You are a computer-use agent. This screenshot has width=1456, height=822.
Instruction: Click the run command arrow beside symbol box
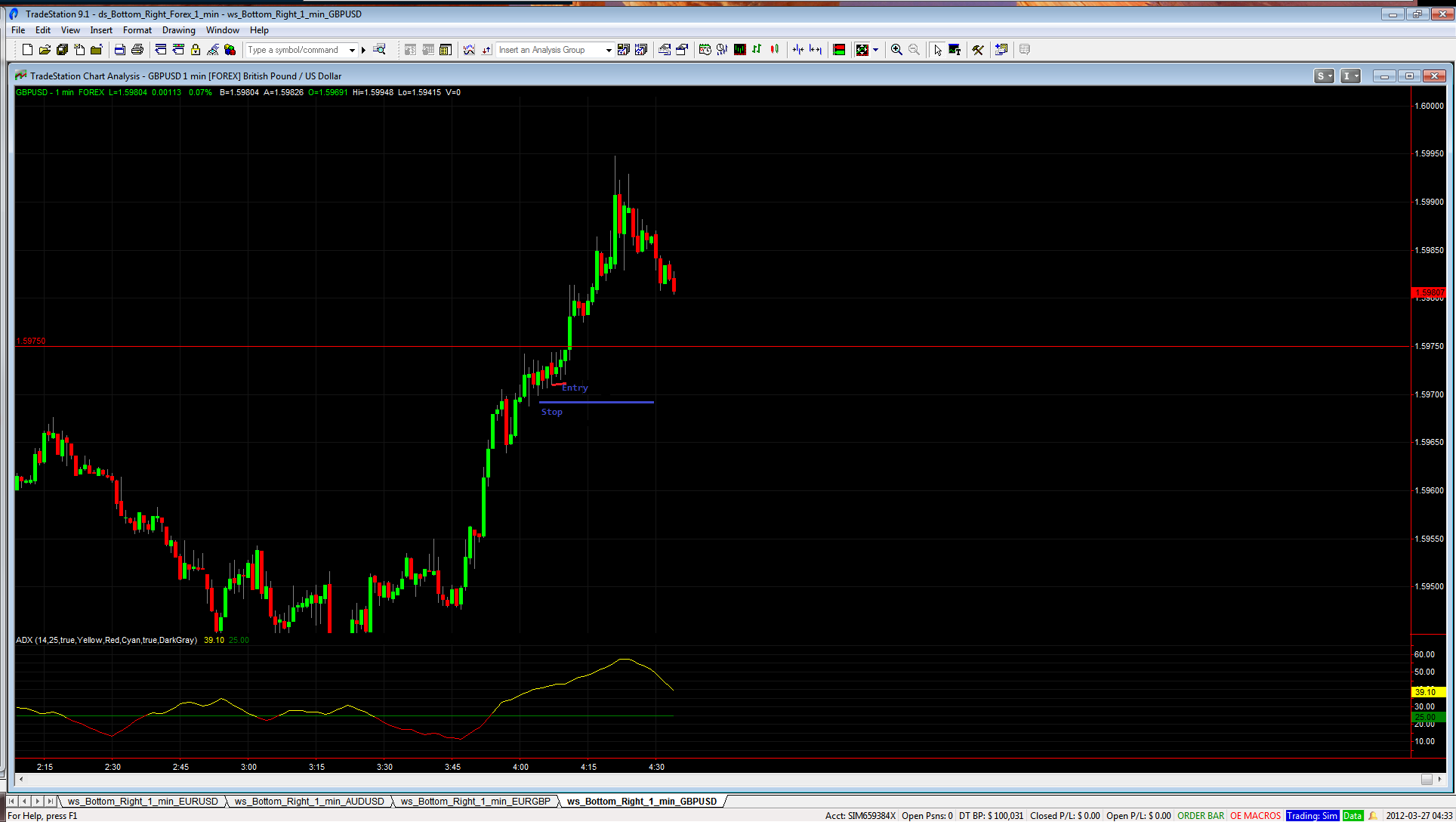pos(363,50)
